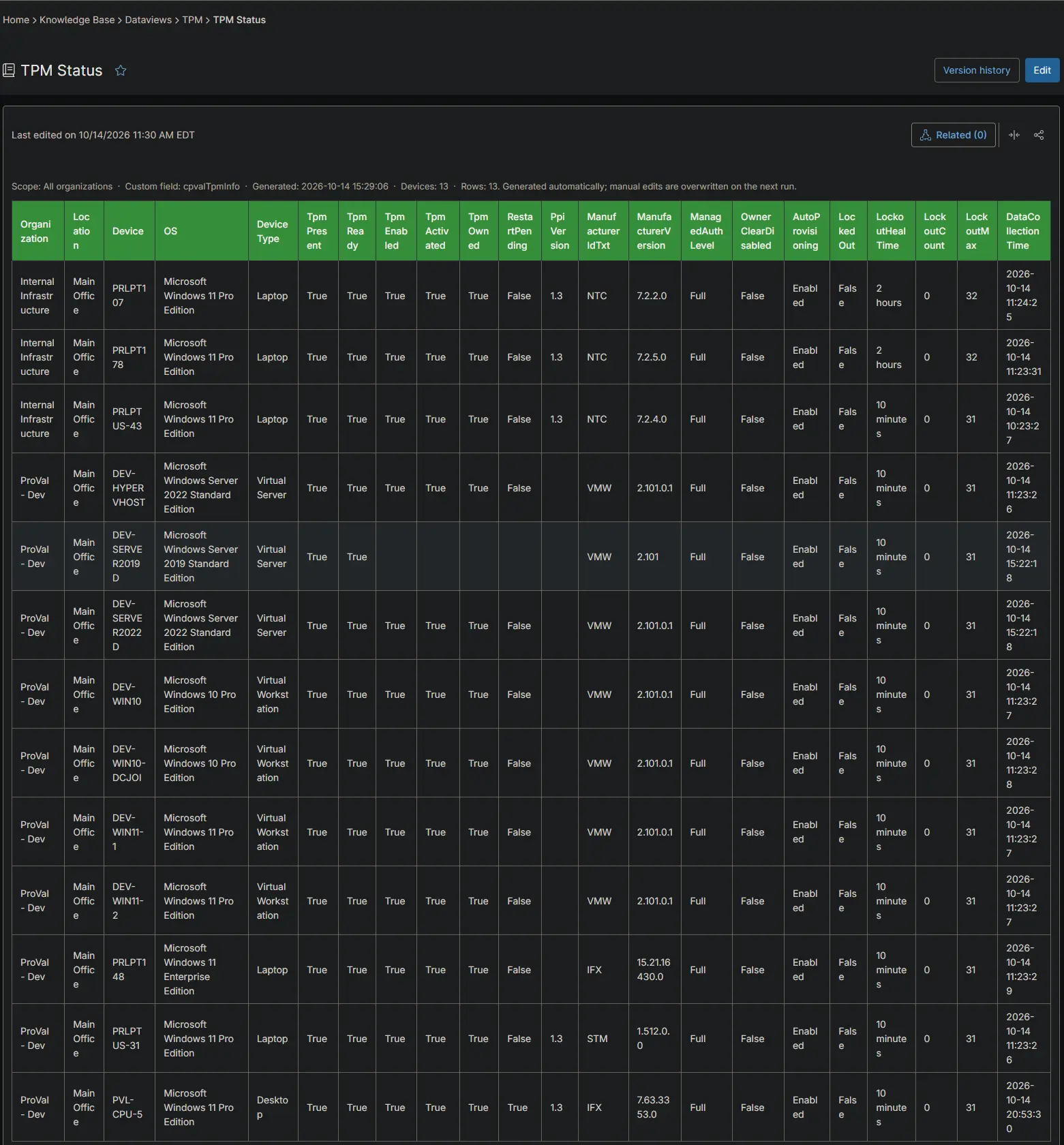1064x1145 pixels.
Task: Click the DataCollectionTime column header
Action: [x=1024, y=231]
